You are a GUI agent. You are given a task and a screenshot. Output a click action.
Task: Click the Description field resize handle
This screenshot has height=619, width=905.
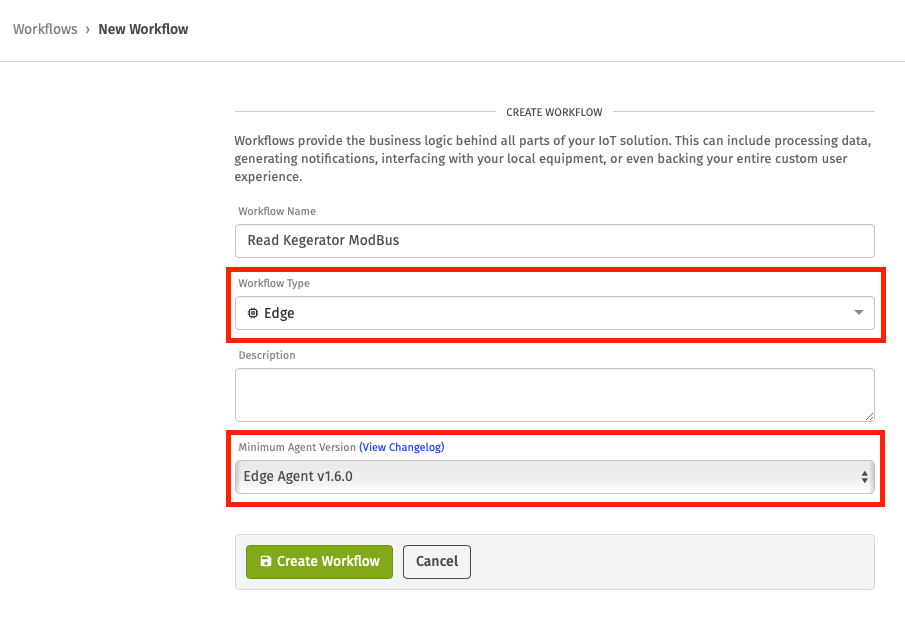tap(870, 416)
